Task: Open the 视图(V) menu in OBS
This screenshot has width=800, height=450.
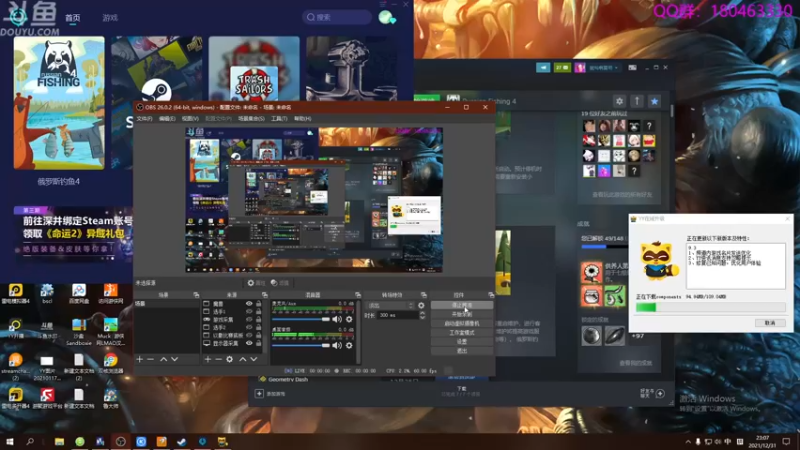Action: (x=190, y=119)
